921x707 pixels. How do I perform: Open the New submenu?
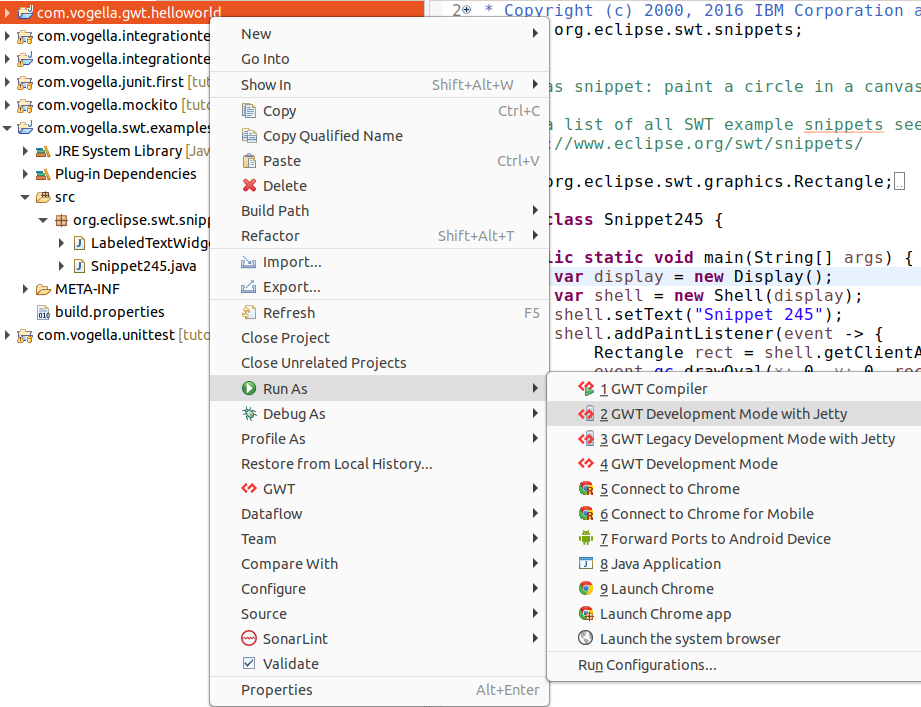(x=379, y=34)
